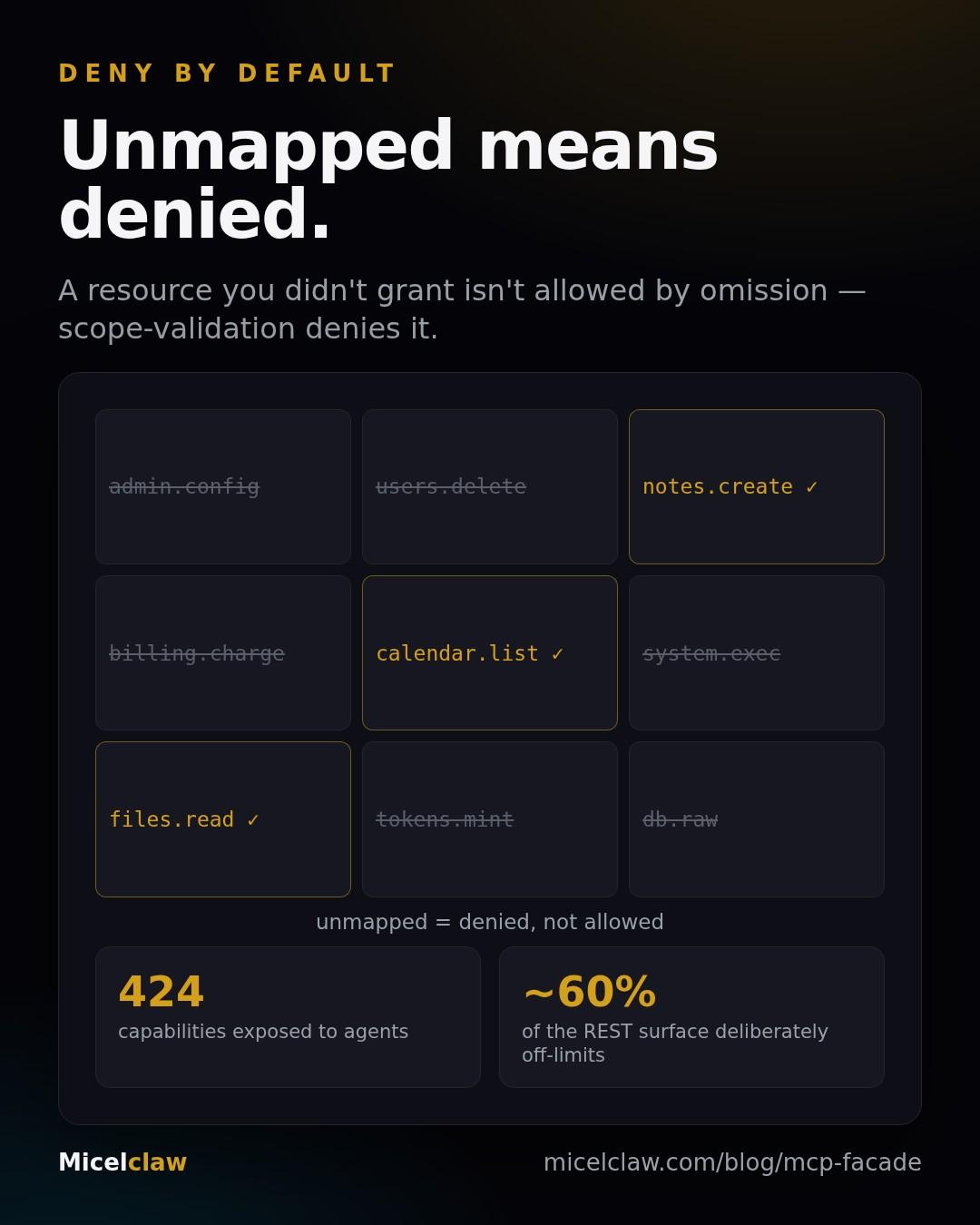Viewport: 980px width, 1225px height.
Task: Select the db.raw struck-through tile
Action: 757,819
